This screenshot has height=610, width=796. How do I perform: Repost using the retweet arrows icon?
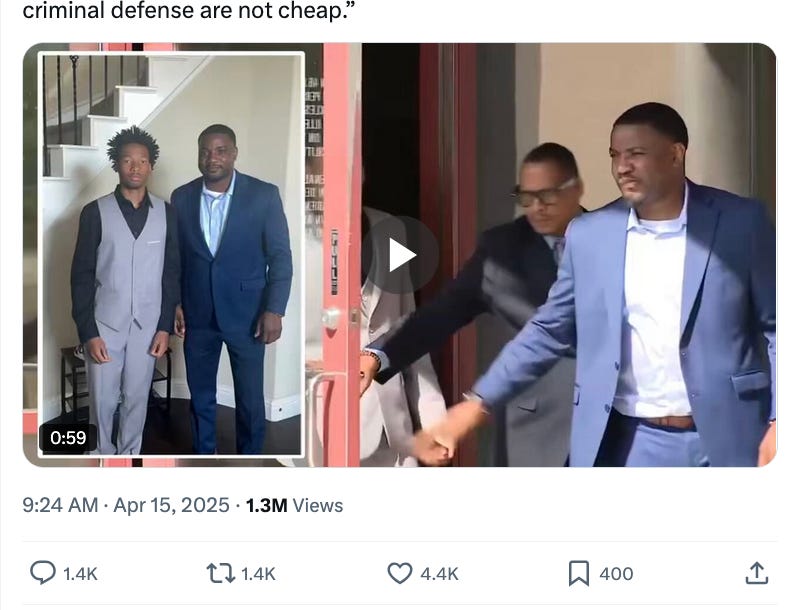pos(221,573)
